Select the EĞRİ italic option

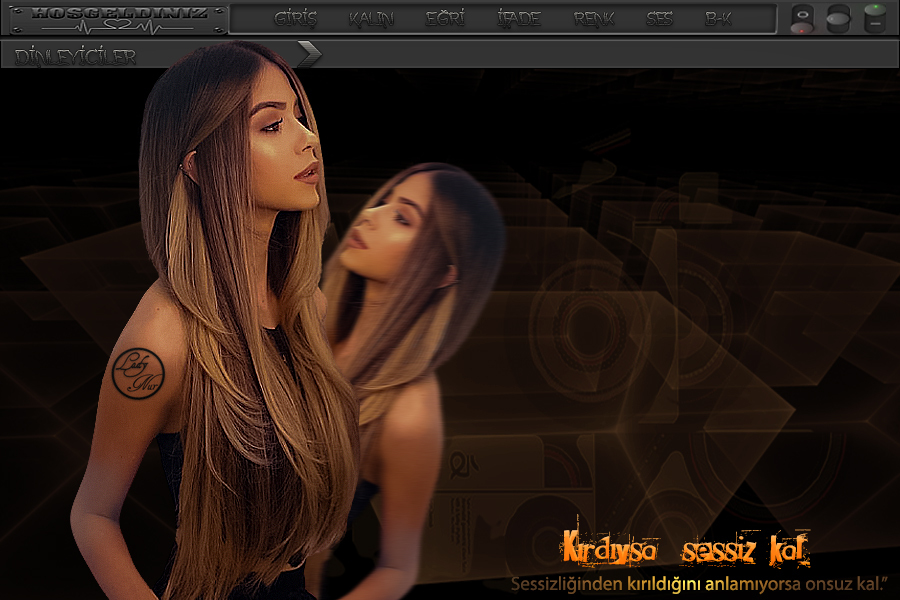click(x=445, y=18)
